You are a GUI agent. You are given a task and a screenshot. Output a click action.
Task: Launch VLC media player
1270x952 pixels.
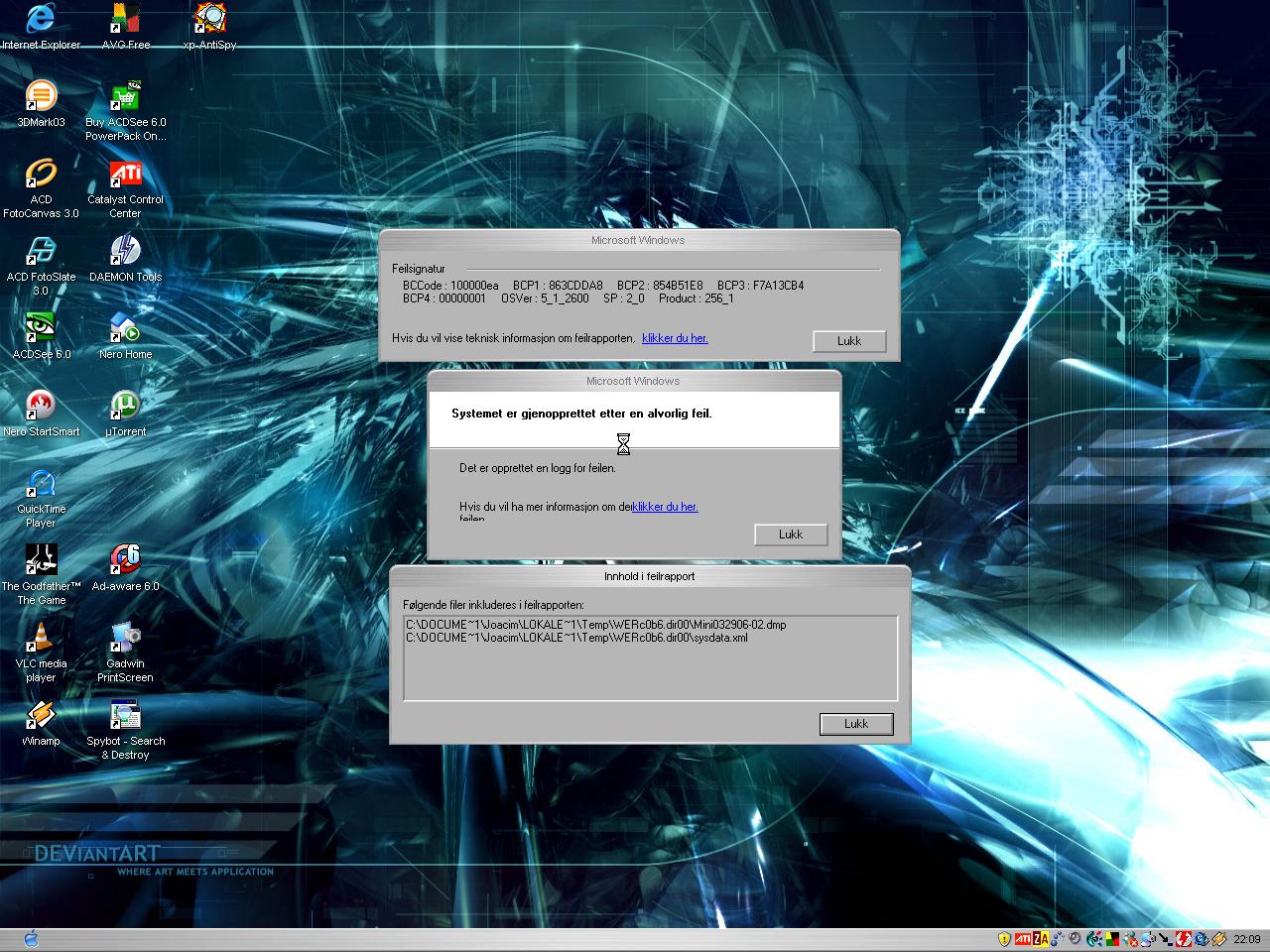click(41, 652)
